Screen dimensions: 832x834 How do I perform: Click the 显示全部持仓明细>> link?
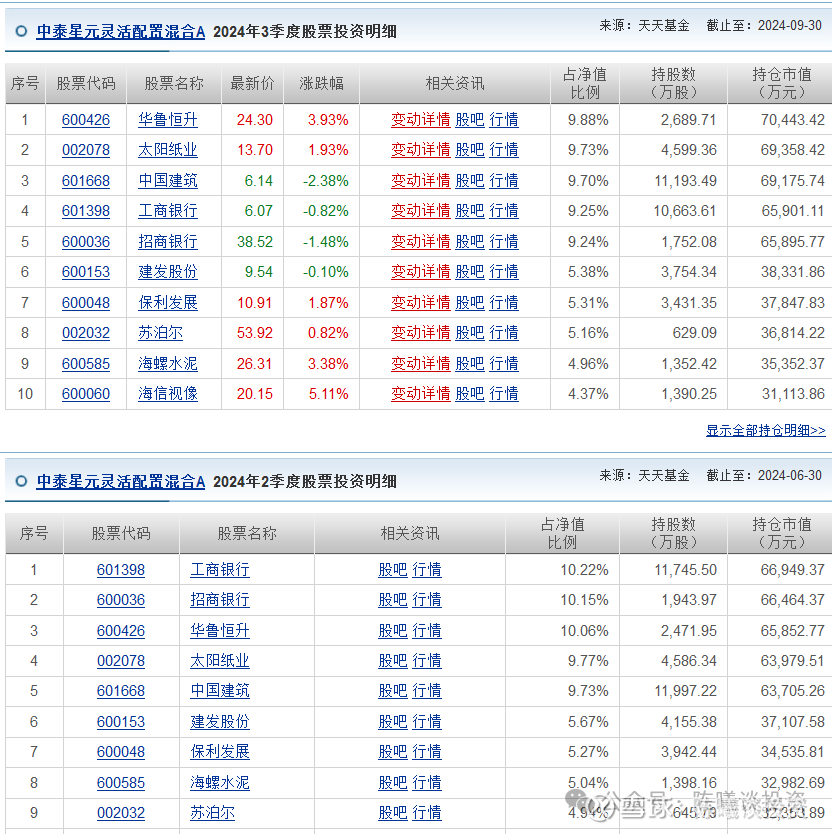click(x=766, y=430)
